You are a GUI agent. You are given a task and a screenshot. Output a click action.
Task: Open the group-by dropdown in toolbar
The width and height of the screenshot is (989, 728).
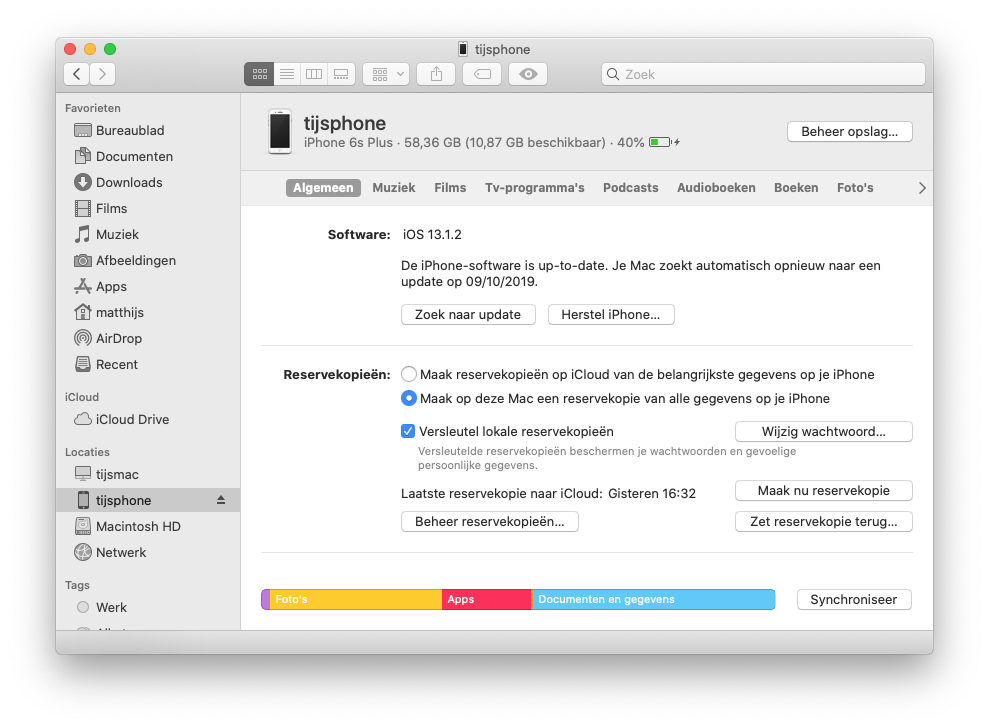(x=386, y=74)
